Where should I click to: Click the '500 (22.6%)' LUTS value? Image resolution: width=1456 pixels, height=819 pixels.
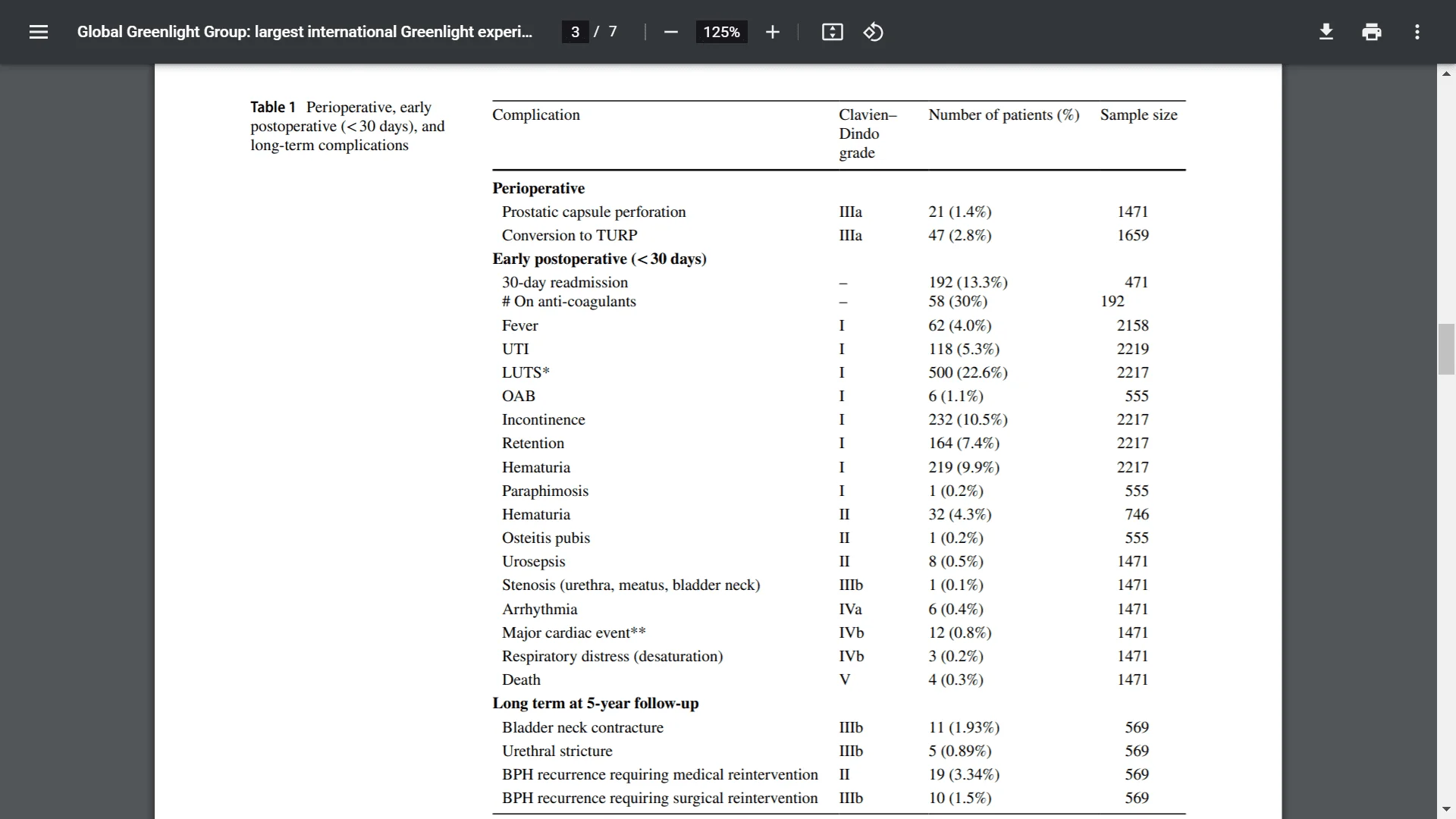click(x=968, y=372)
